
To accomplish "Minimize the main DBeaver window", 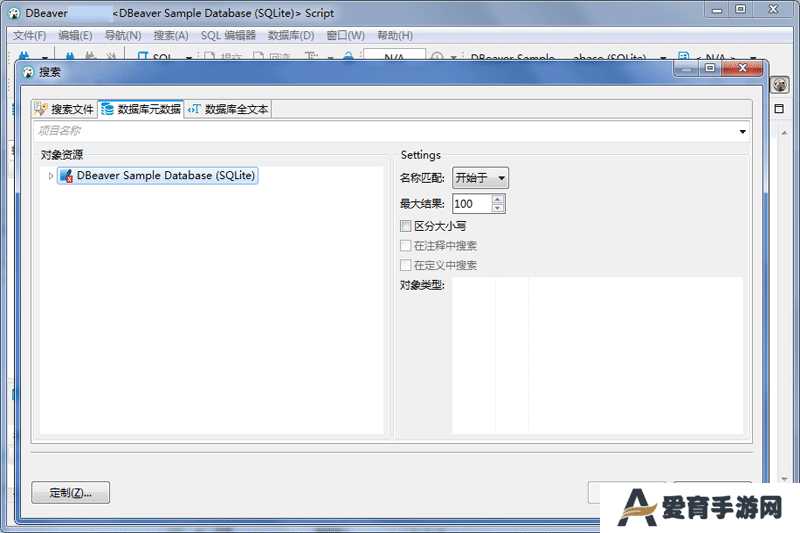I will [x=717, y=10].
